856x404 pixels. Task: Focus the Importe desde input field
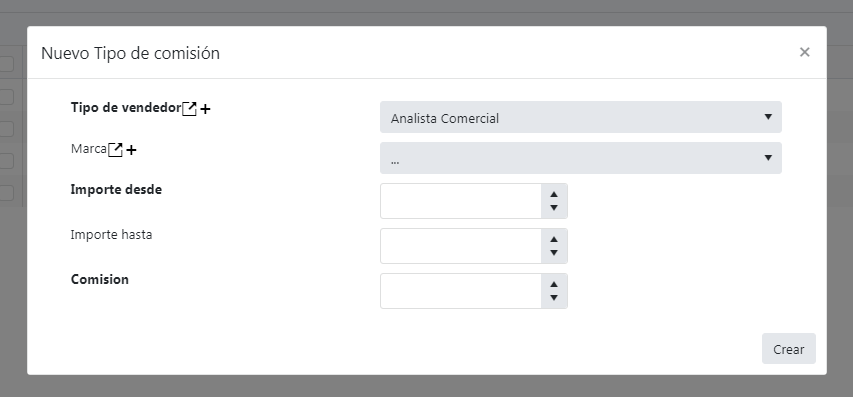click(x=461, y=201)
